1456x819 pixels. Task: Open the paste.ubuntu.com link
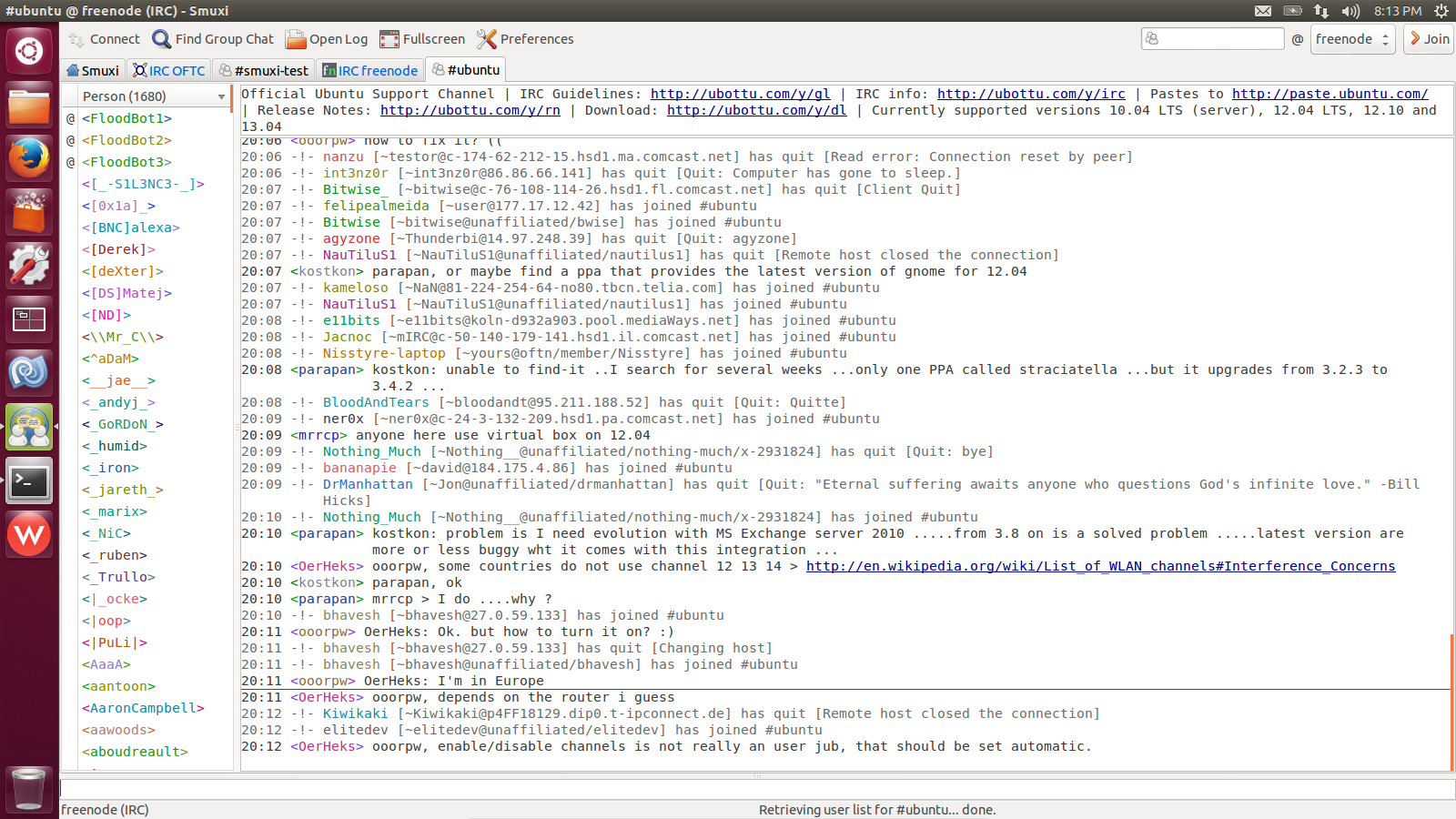click(1330, 94)
